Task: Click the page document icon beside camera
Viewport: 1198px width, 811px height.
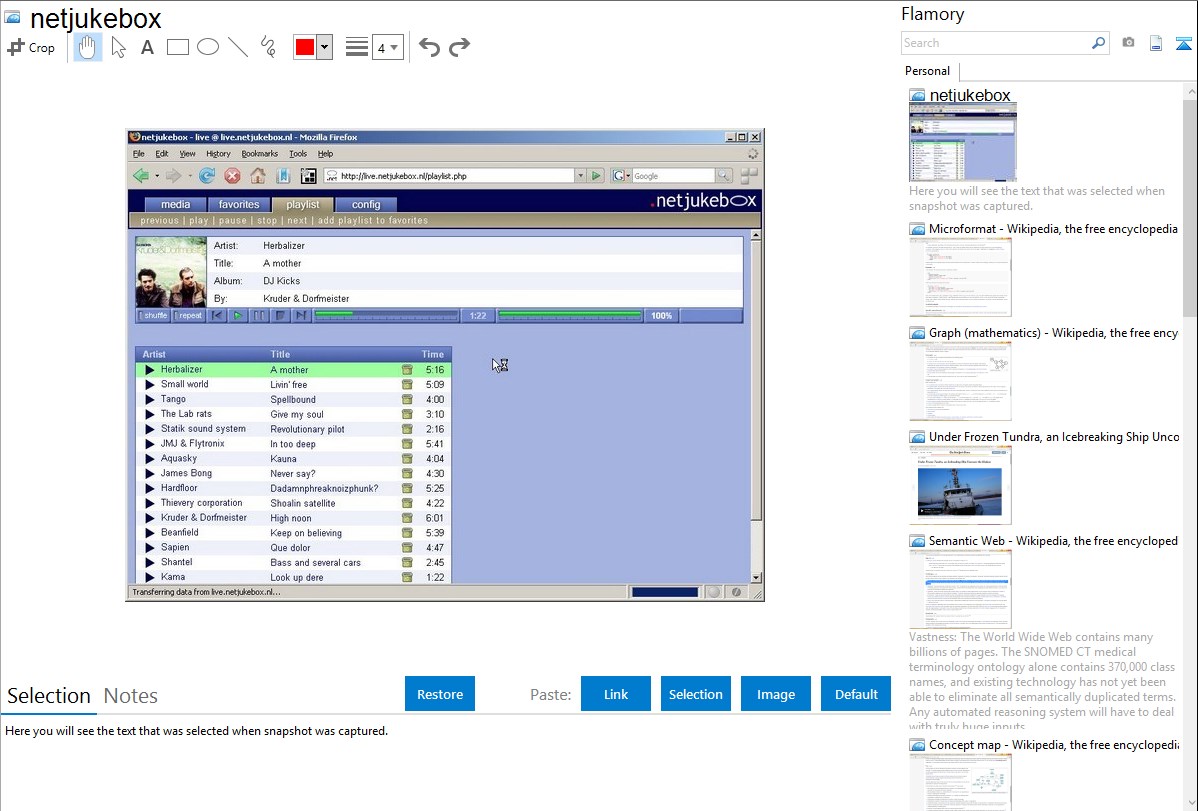Action: click(1156, 44)
